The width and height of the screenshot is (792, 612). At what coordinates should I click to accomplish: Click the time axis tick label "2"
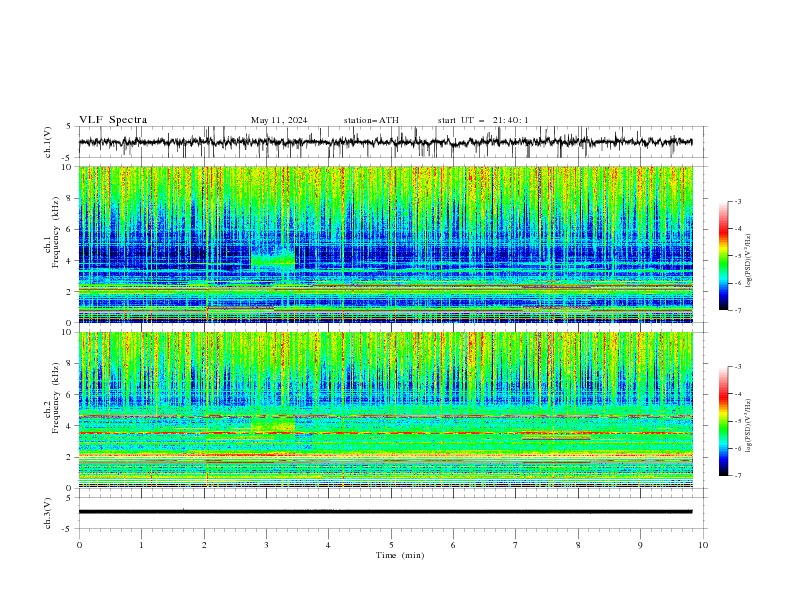(x=204, y=545)
